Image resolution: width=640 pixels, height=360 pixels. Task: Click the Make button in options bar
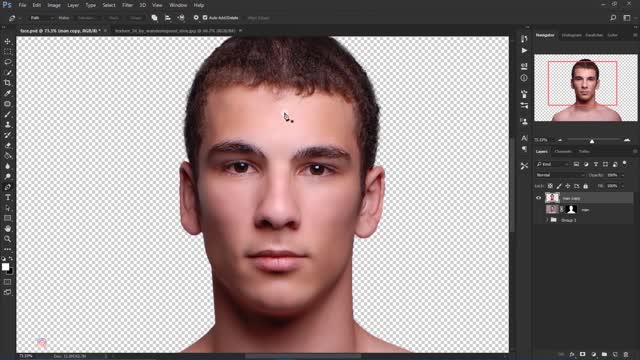coord(64,18)
